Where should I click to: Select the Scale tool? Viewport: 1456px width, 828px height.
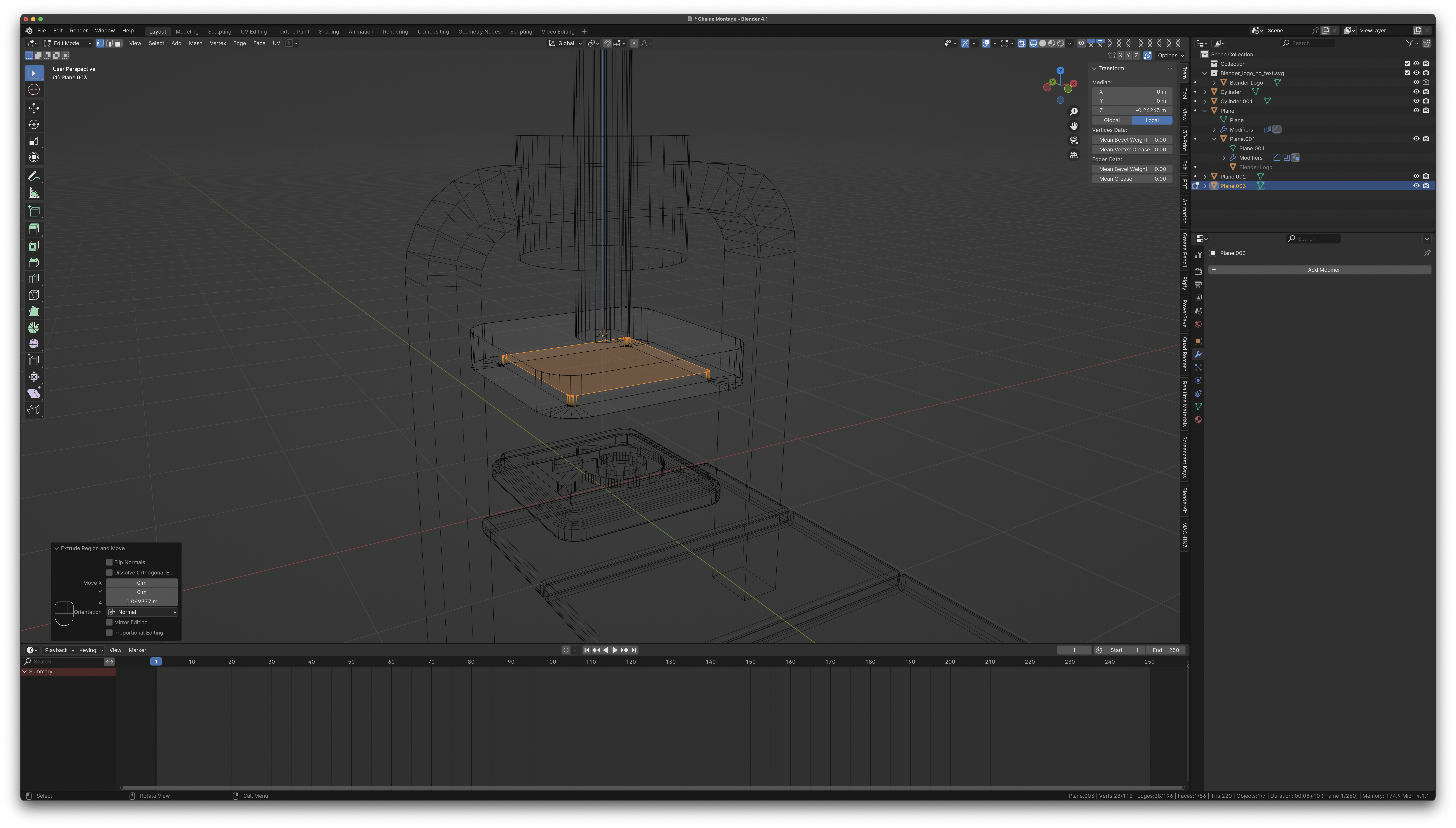coord(34,141)
